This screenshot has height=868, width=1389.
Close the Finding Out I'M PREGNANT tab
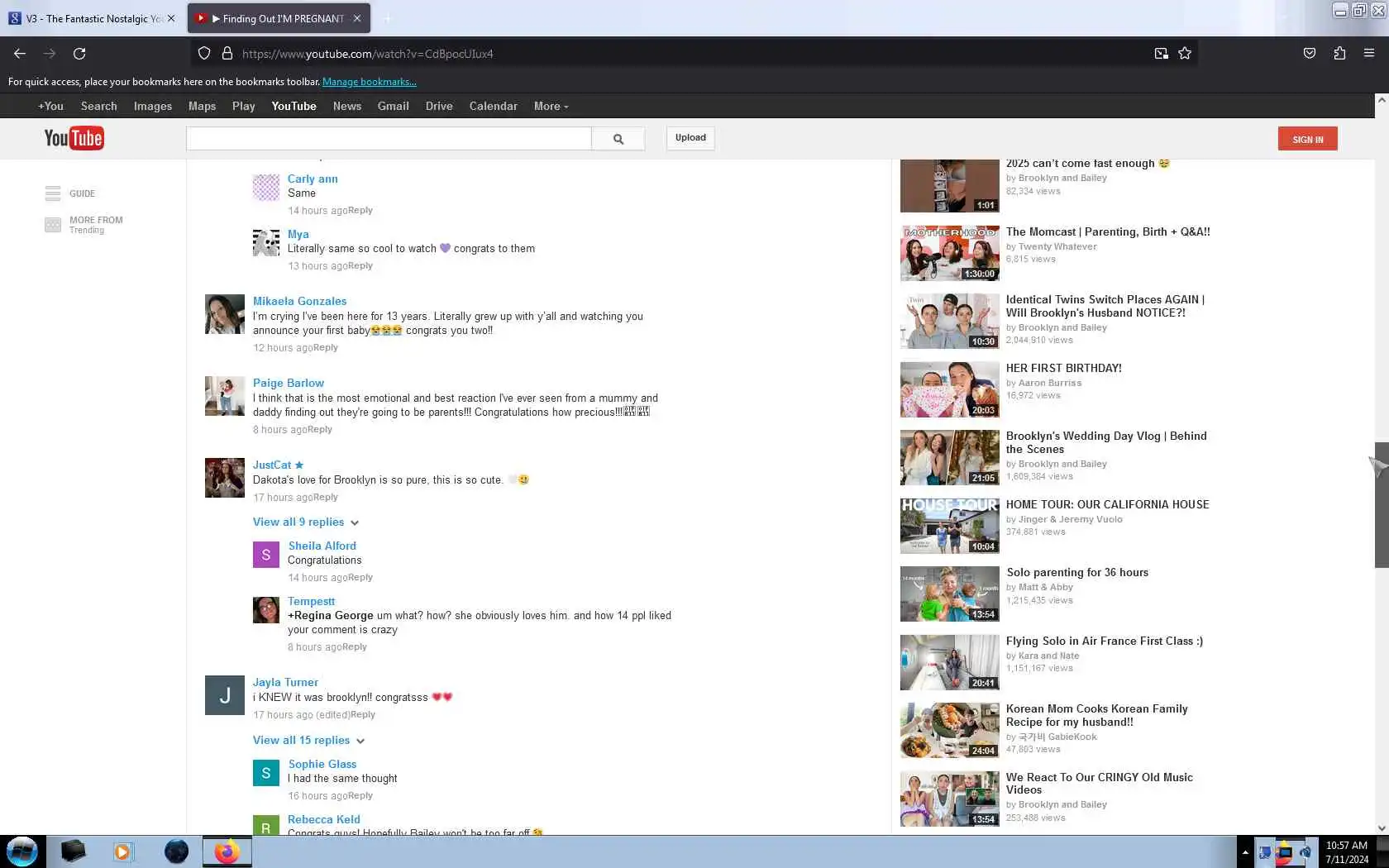coord(357,18)
